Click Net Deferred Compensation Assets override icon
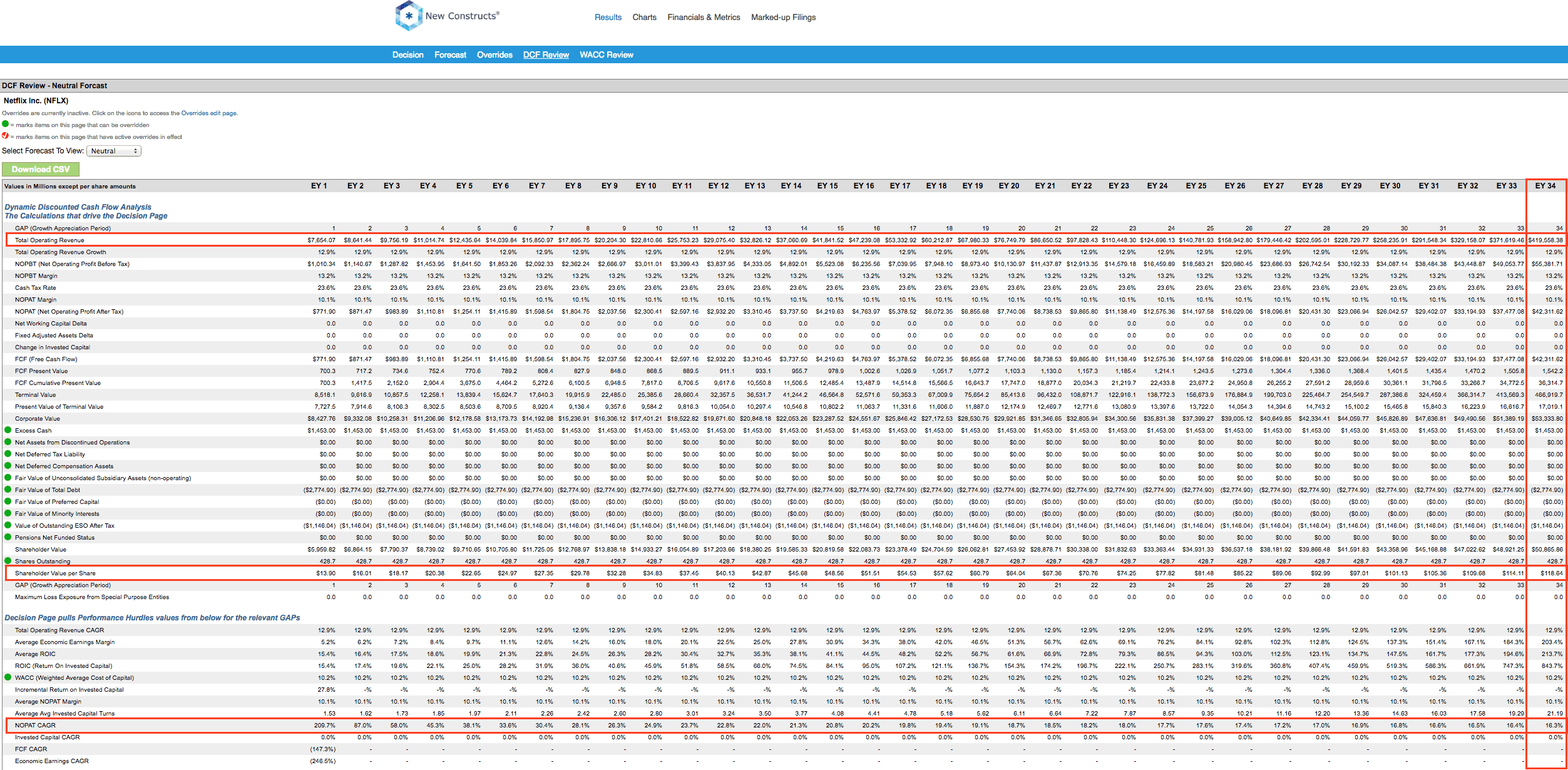The image size is (1568, 770). point(8,466)
